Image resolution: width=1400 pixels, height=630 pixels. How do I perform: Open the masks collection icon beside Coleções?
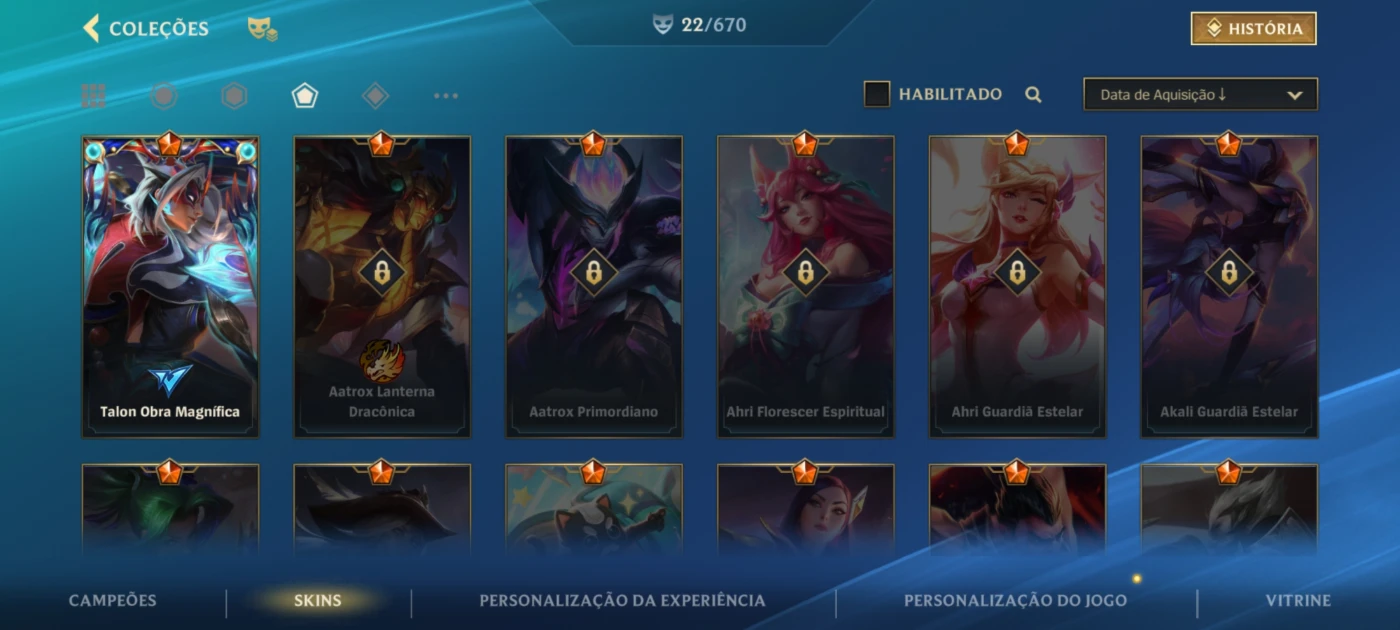(x=262, y=29)
